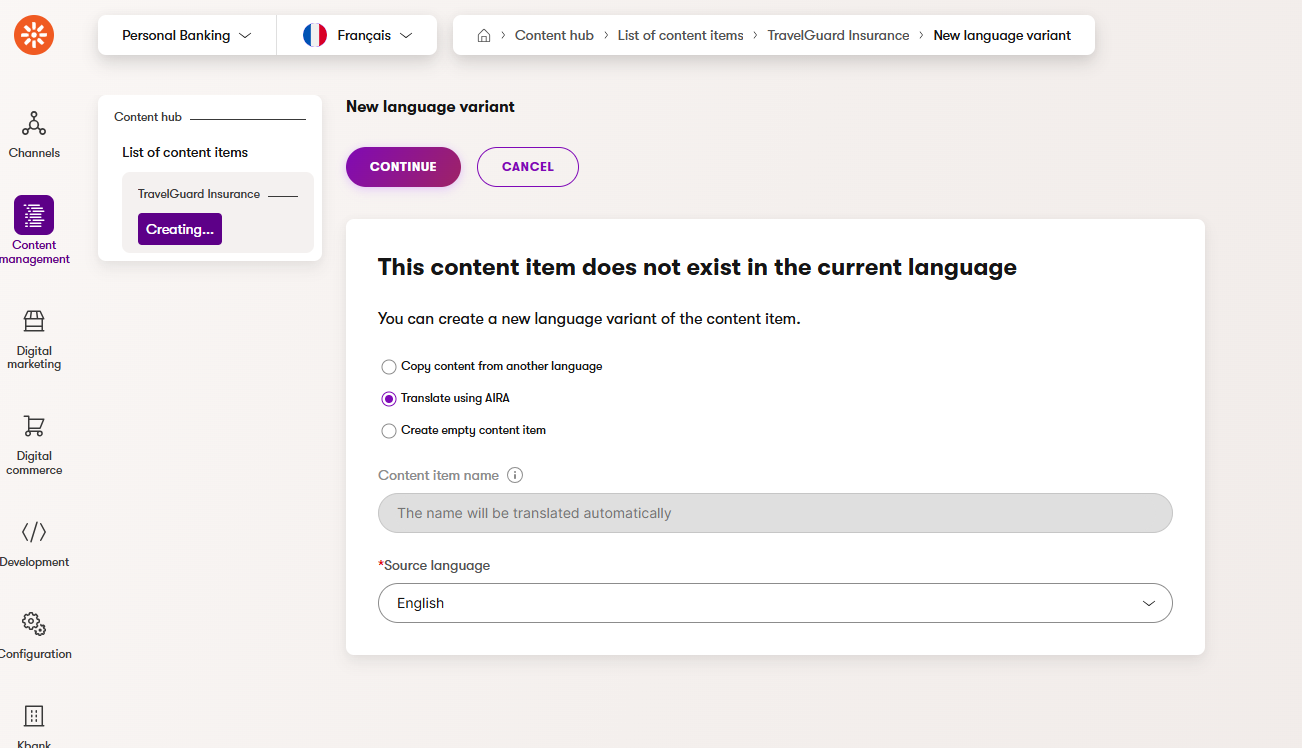Open the Personal Banking channel dropdown
The image size is (1302, 748).
[187, 35]
